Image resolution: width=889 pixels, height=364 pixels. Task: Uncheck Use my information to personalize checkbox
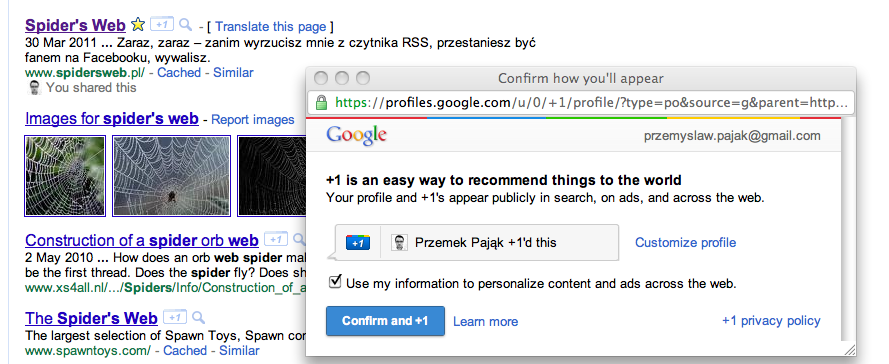(335, 282)
